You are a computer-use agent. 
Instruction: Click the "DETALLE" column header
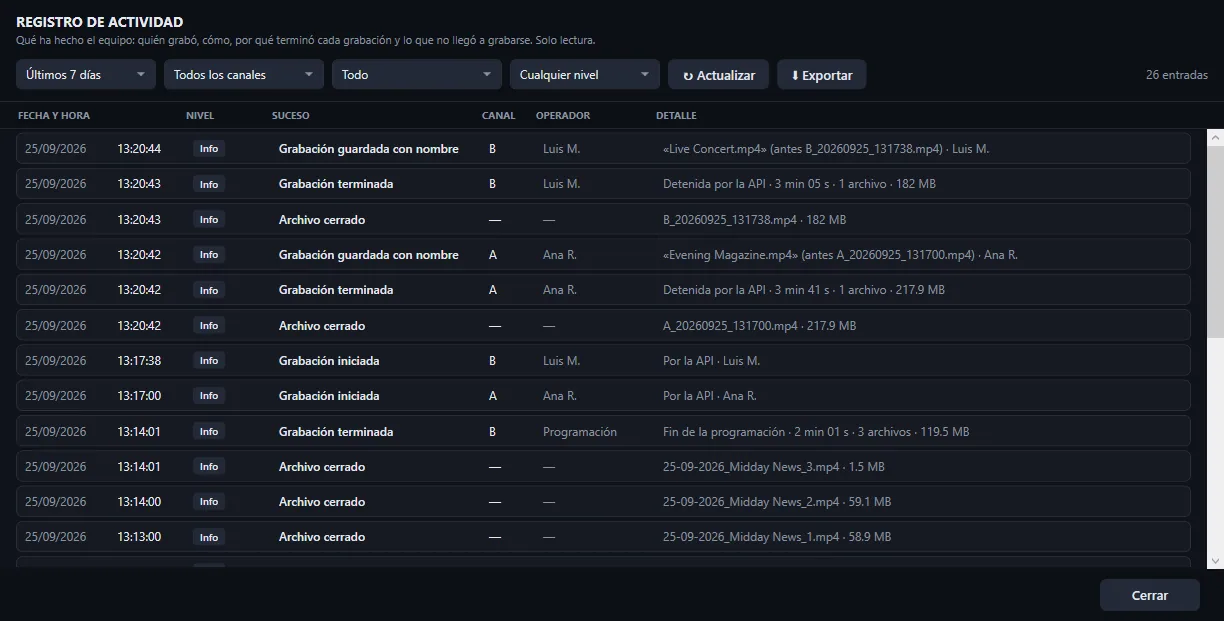tap(676, 116)
